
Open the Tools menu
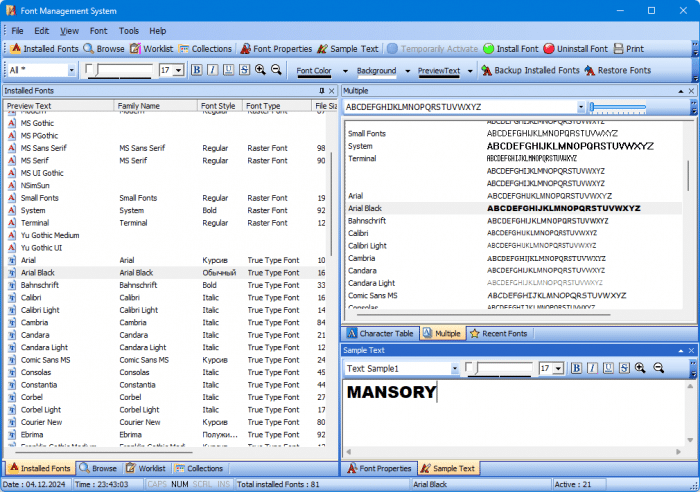point(129,31)
